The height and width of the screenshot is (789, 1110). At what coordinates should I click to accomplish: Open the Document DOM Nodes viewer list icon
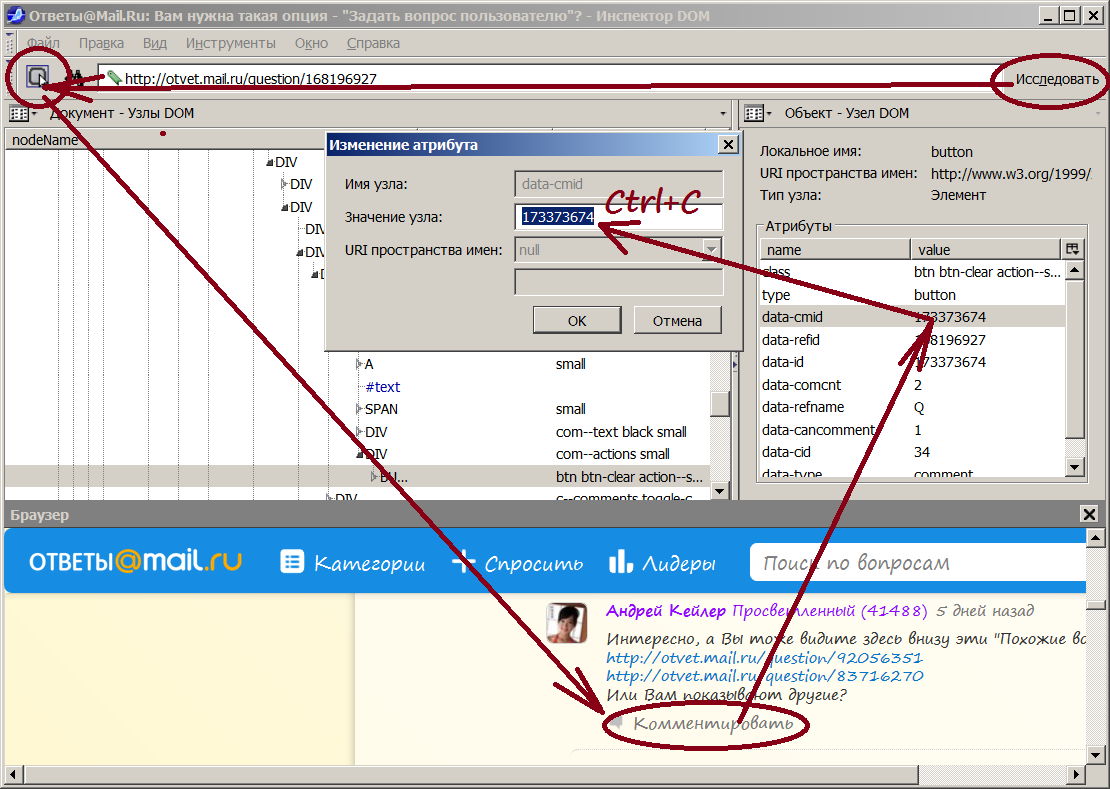coord(18,114)
